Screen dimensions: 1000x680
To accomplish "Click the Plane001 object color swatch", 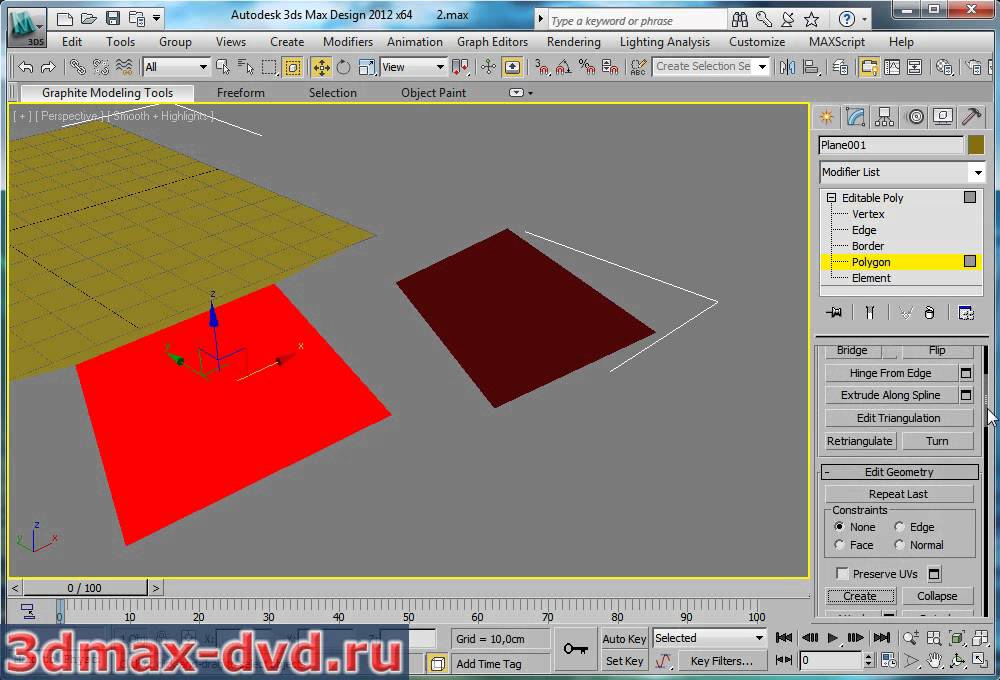I will 976,145.
